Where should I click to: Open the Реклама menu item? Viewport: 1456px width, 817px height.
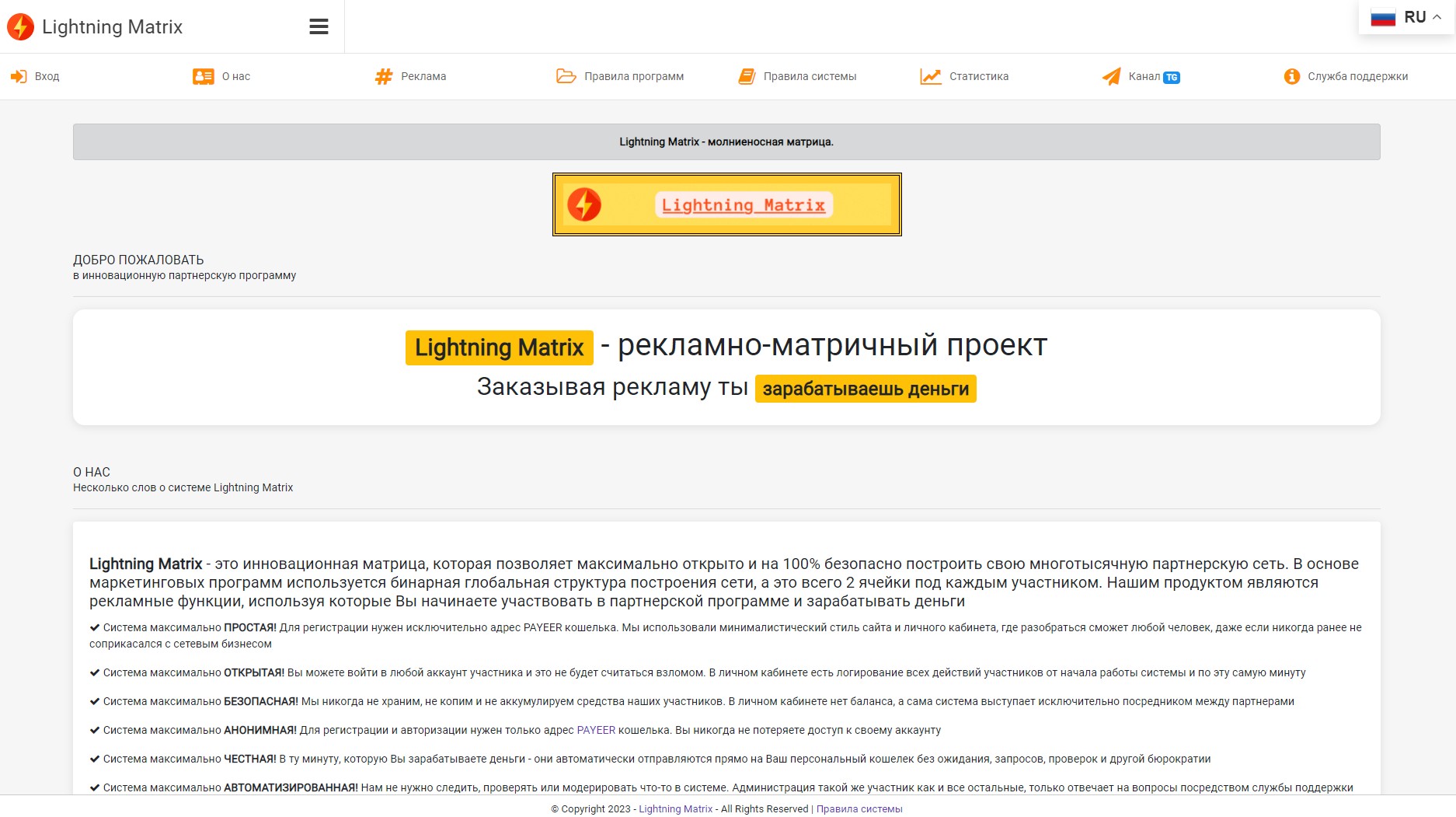coord(410,76)
